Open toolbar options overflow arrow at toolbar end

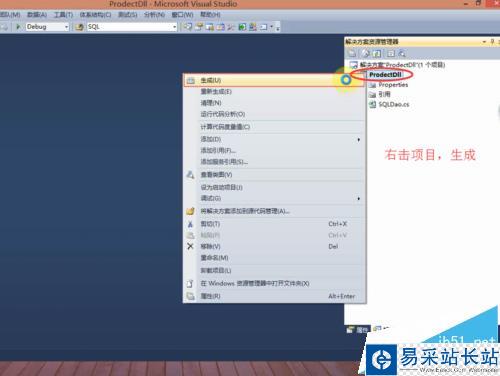click(278, 27)
